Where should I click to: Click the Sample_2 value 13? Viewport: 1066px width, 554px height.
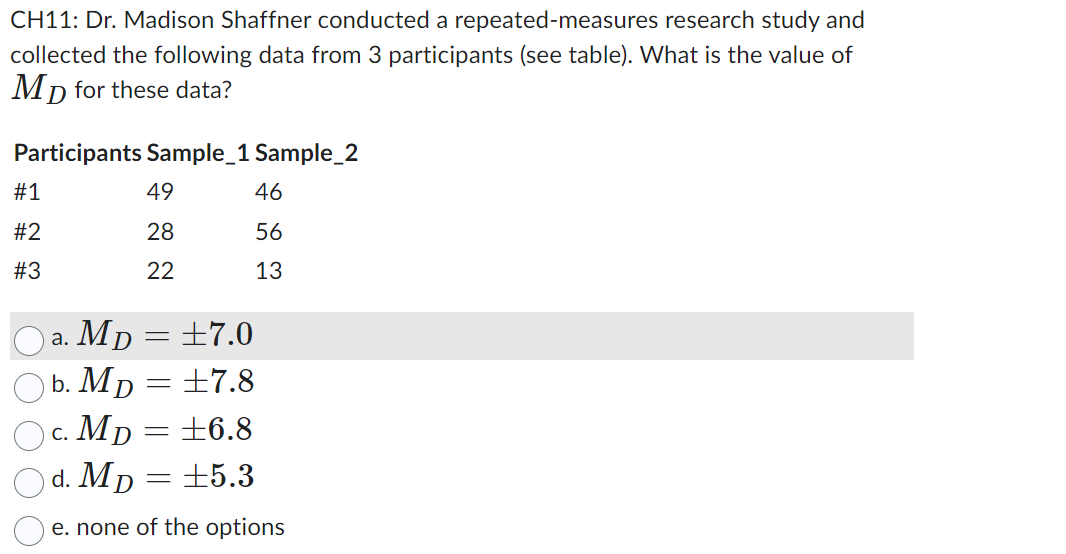269,271
